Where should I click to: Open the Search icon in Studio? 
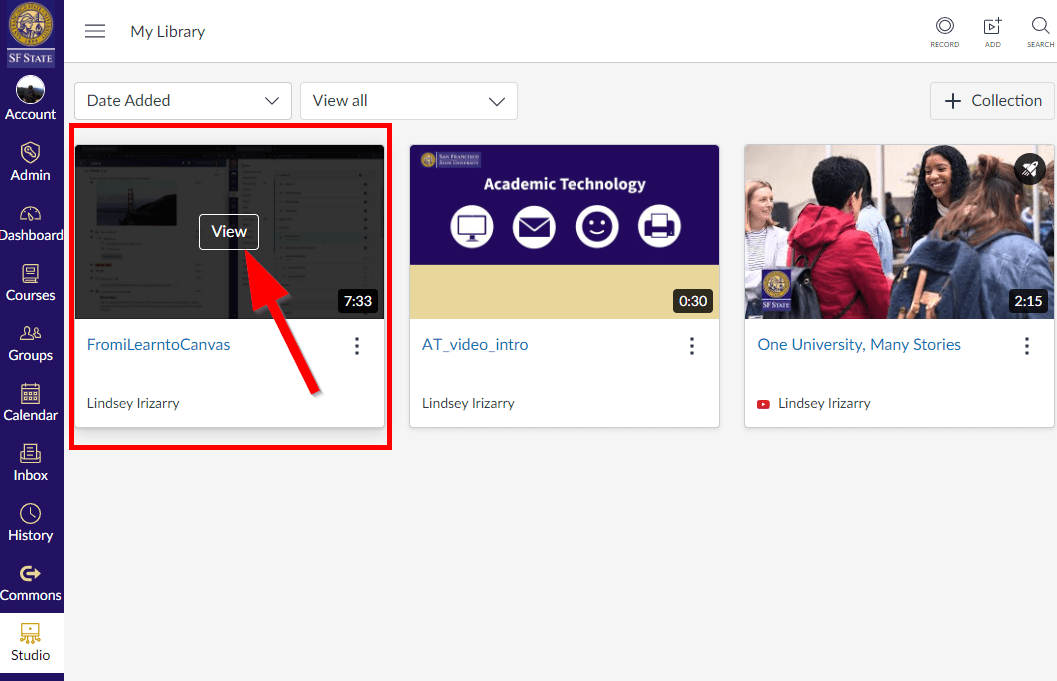tap(1040, 30)
